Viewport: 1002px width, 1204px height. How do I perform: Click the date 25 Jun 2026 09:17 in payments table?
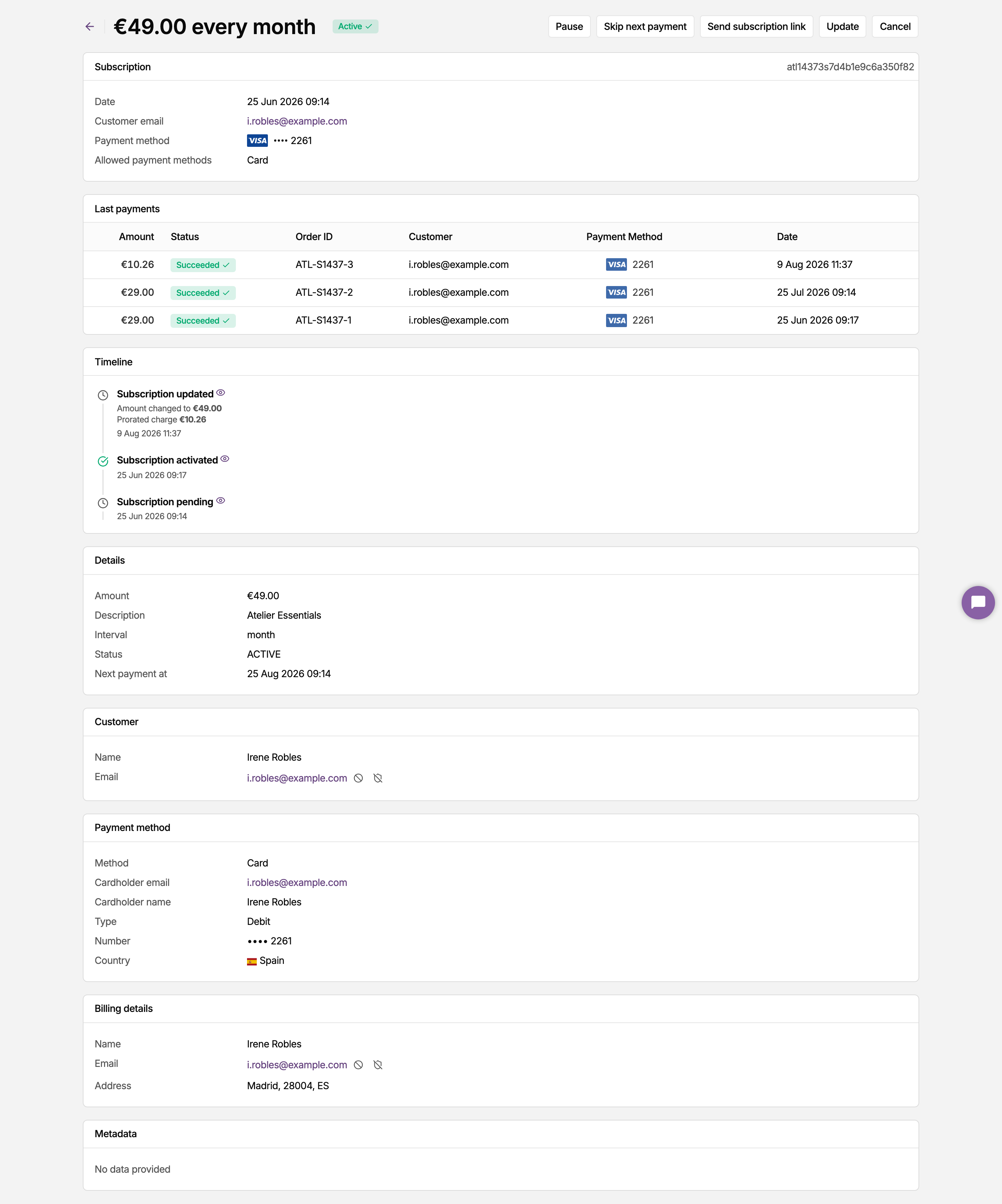tap(818, 320)
